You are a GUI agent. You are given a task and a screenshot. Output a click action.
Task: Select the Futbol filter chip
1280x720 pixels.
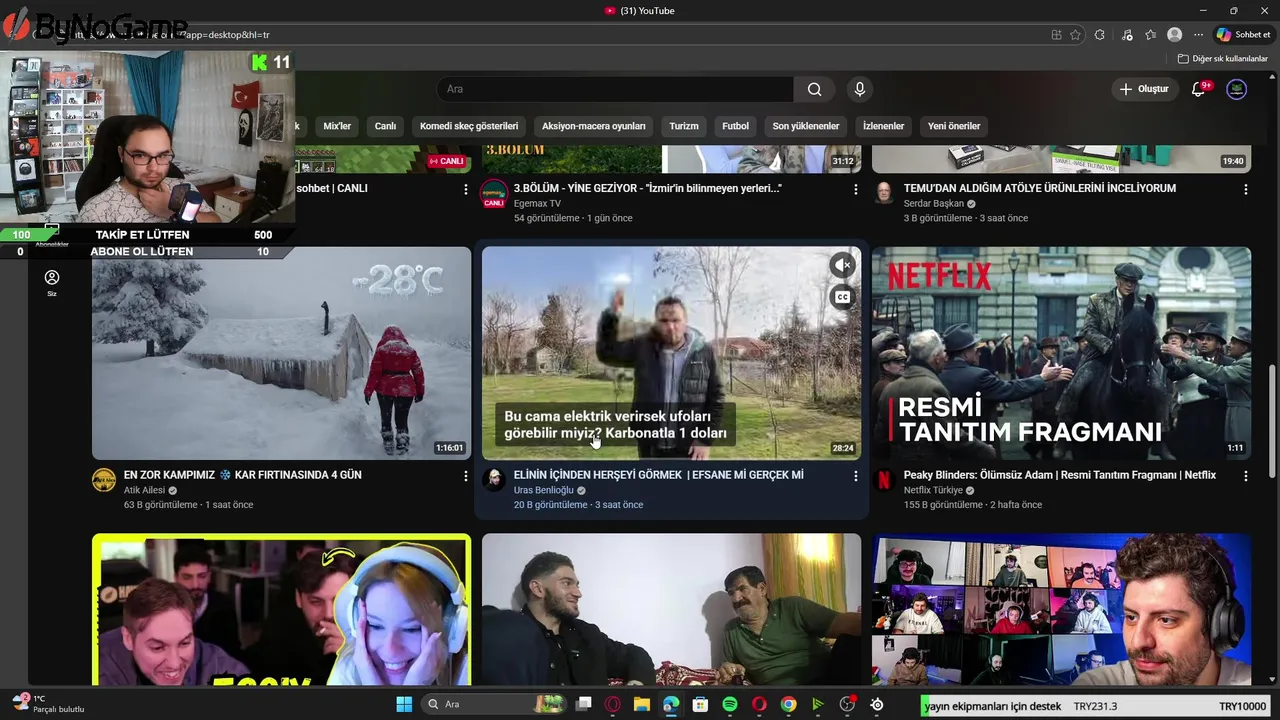735,126
